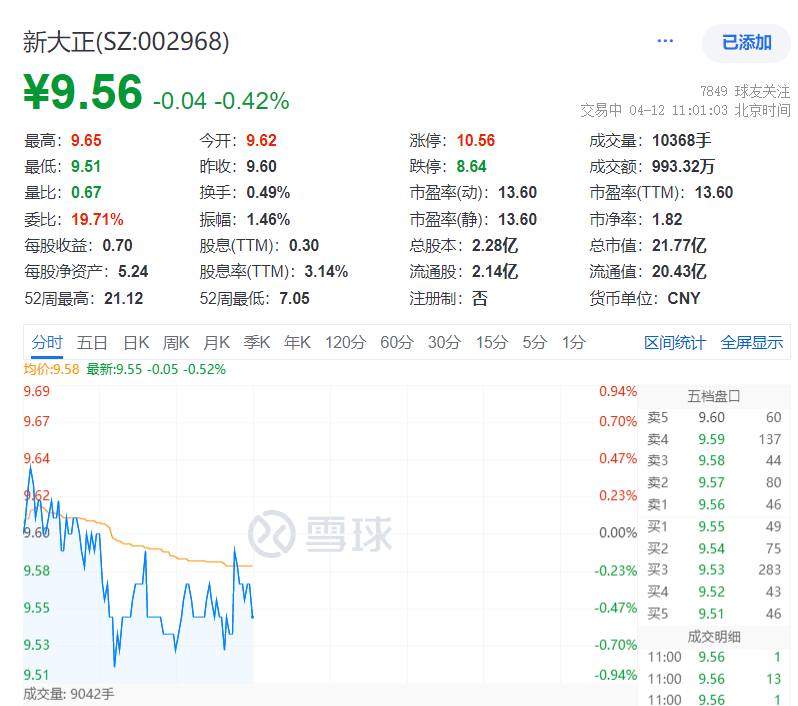Click the 均价:9.58 label above chart
The height and width of the screenshot is (706, 798).
coord(51,370)
